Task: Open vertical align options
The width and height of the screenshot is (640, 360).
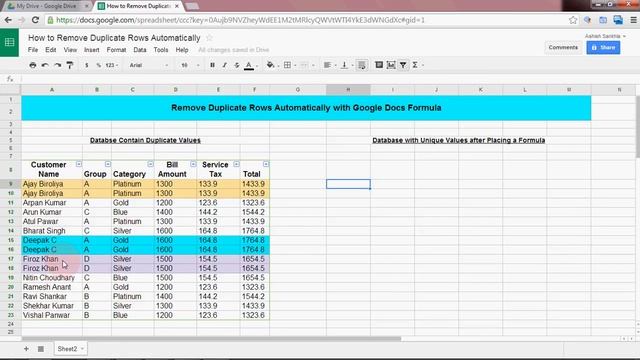Action: 346,65
